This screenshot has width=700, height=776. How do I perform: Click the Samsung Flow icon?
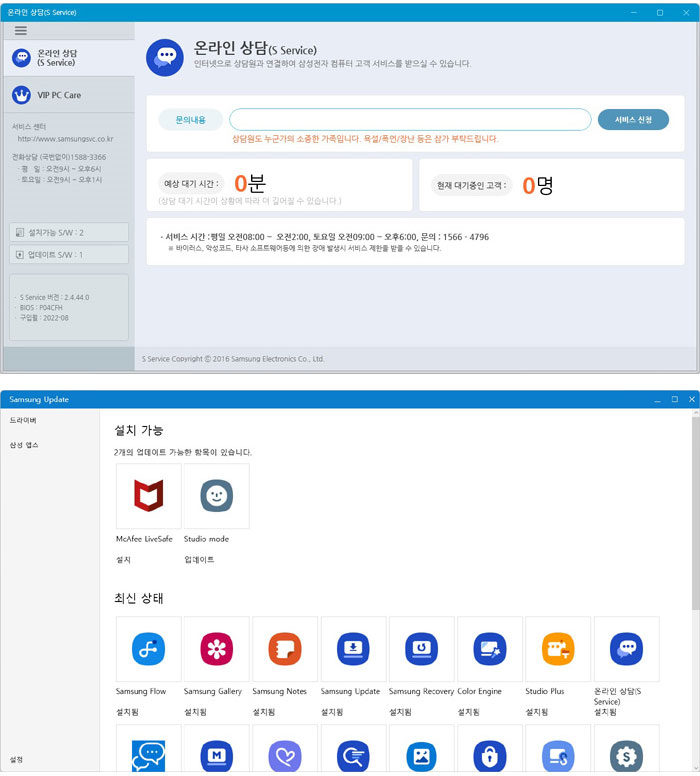tap(149, 649)
